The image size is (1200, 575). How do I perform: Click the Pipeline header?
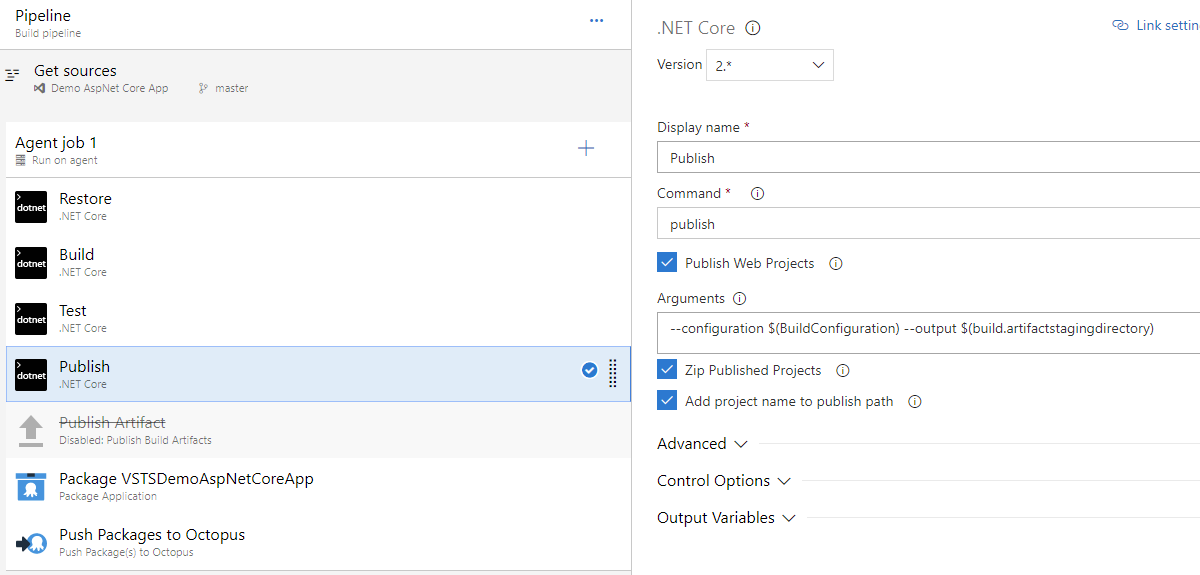click(x=315, y=24)
